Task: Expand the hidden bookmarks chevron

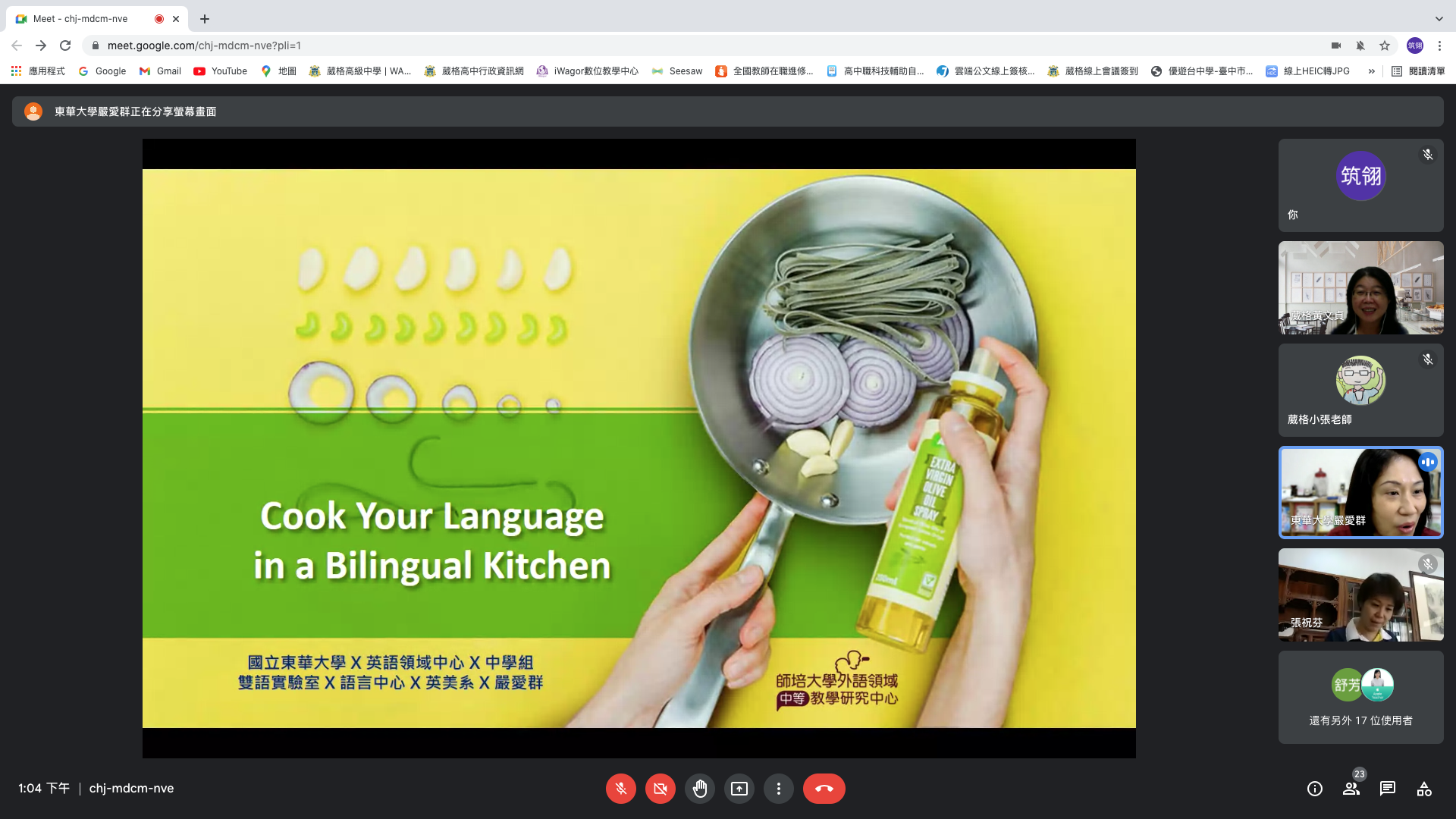Action: coord(1371,71)
